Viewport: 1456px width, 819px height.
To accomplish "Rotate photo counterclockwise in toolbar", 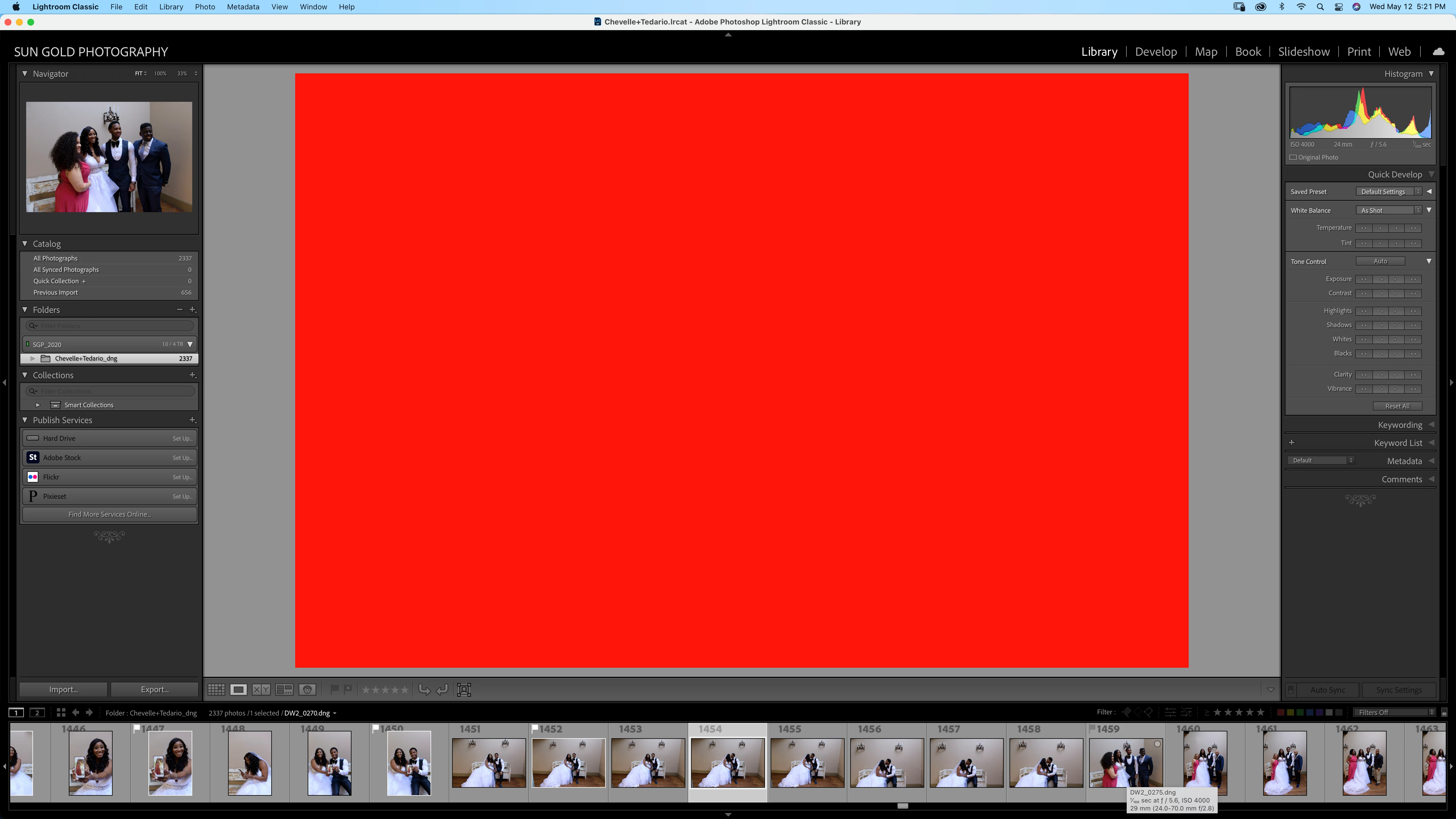I will coord(424,690).
